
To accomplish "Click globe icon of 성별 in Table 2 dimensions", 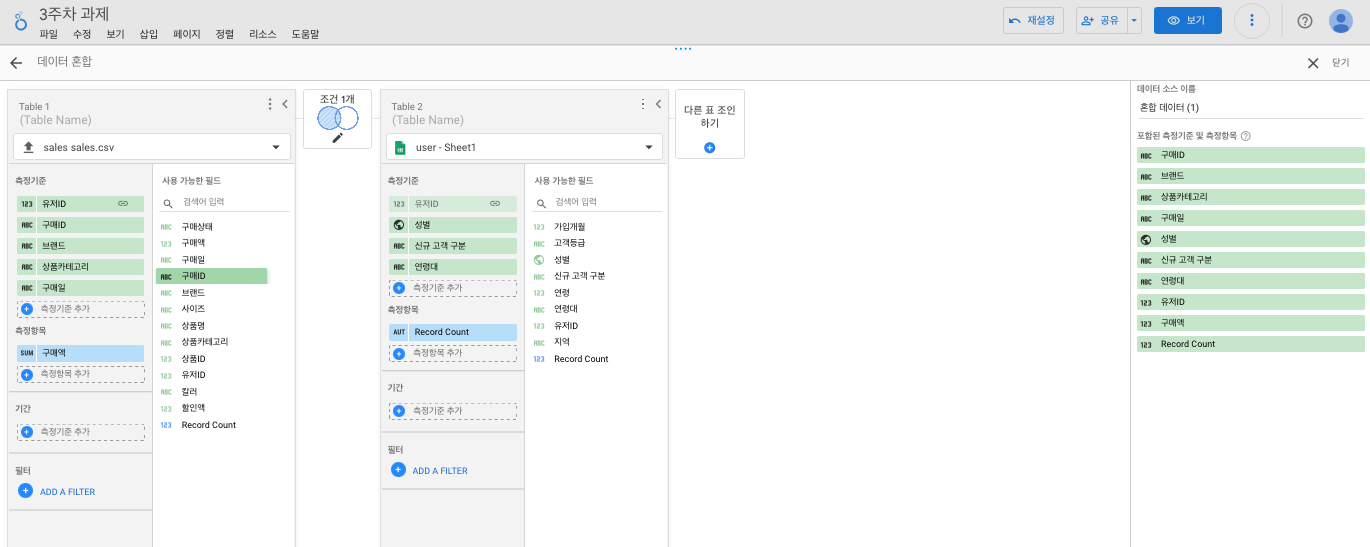I will 399,225.
